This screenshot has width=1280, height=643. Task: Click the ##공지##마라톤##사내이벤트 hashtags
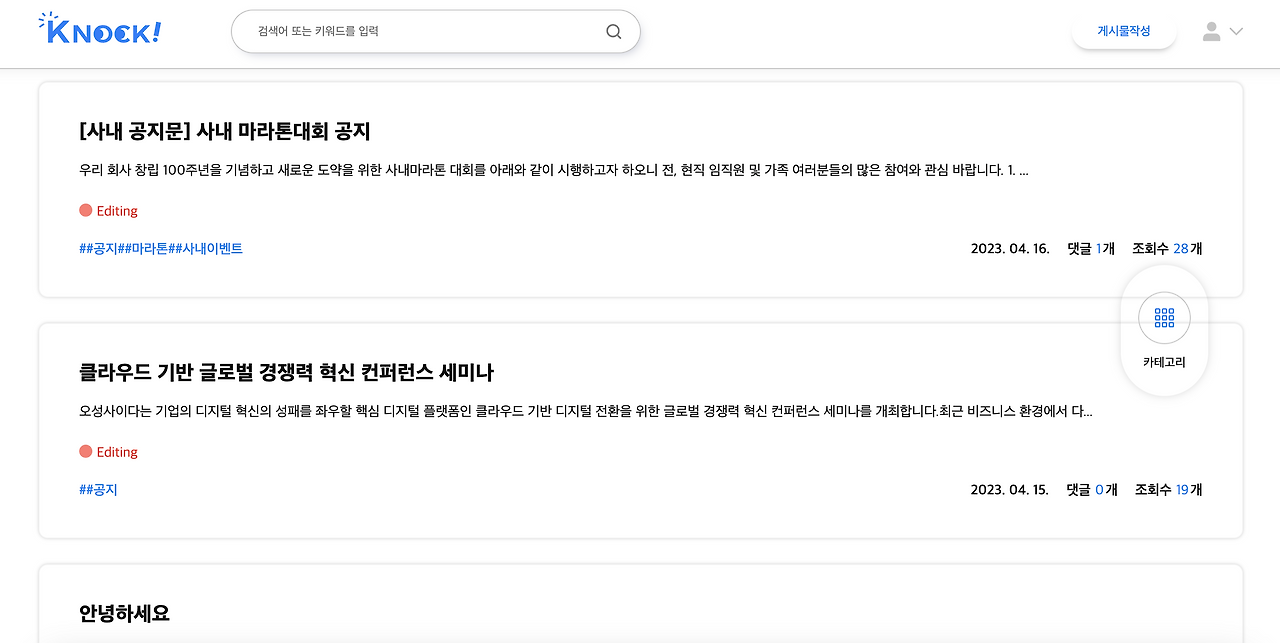point(161,248)
